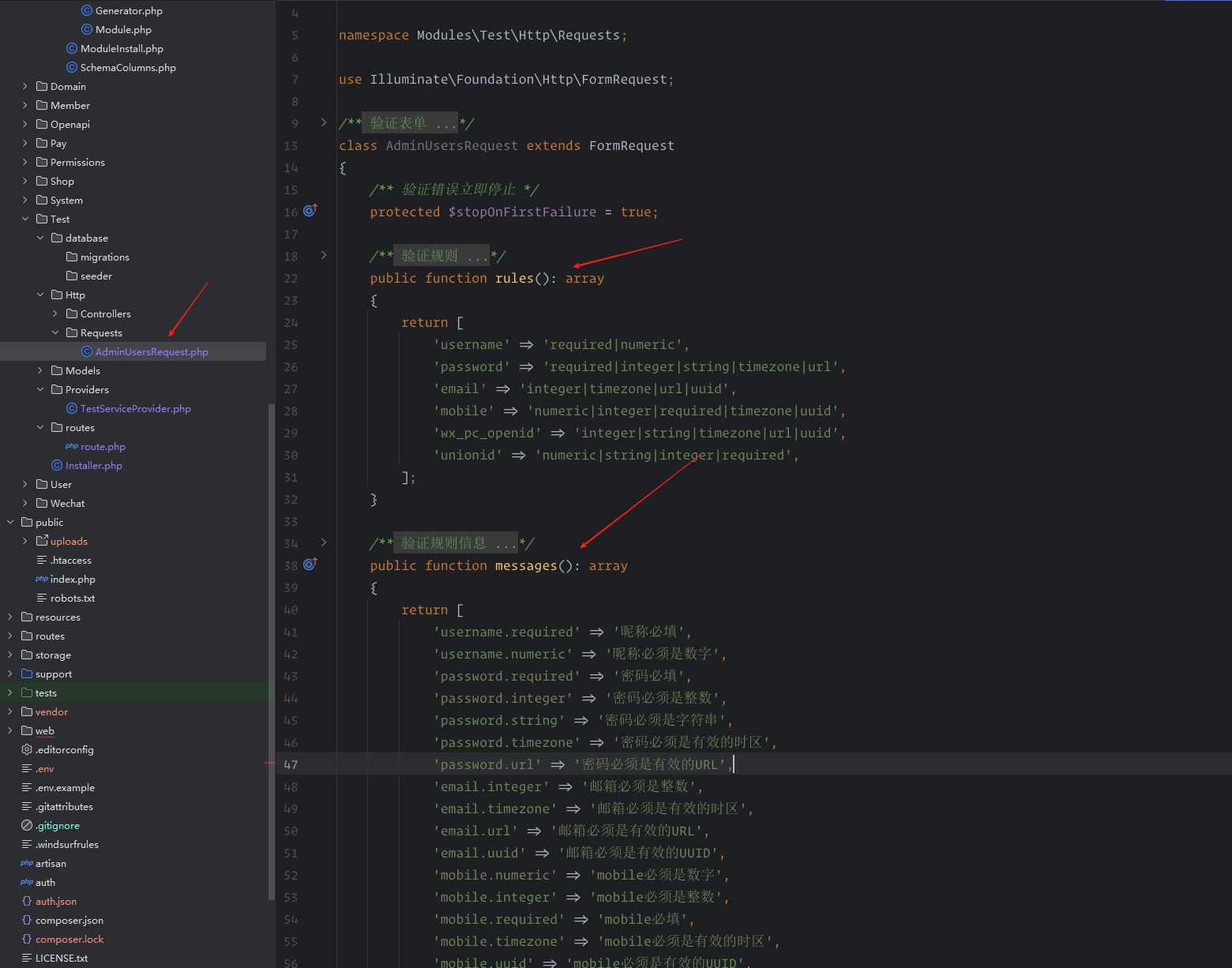Select the Shop folder
Viewport: 1232px width, 968px height.
62,181
